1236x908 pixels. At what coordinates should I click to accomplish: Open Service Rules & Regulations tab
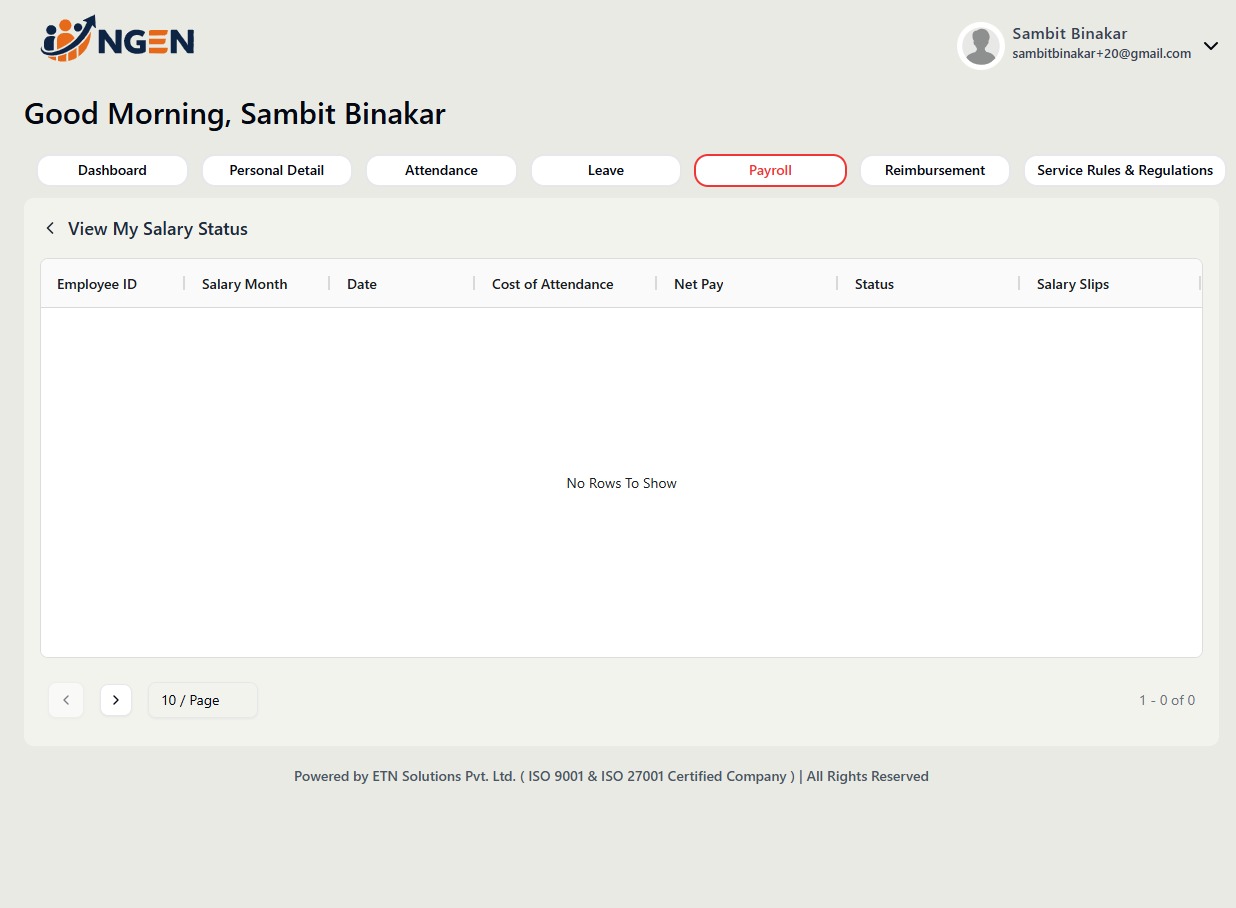point(1124,170)
